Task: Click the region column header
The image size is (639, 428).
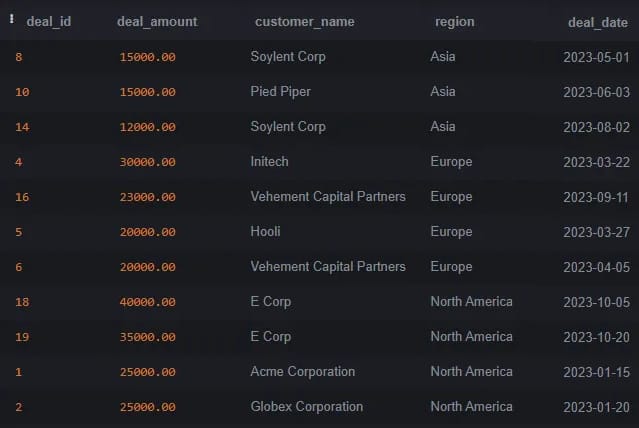Action: 454,22
